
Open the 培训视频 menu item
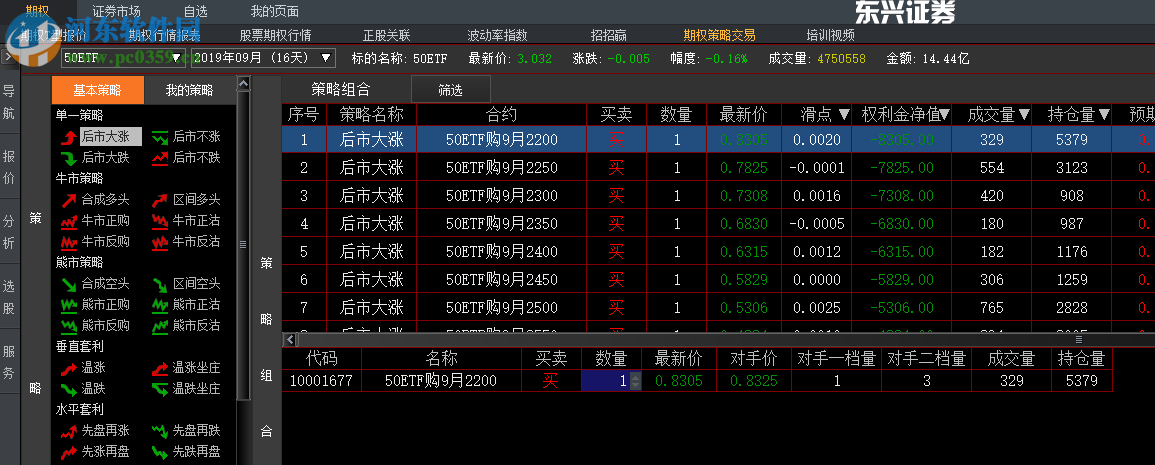click(x=830, y=35)
